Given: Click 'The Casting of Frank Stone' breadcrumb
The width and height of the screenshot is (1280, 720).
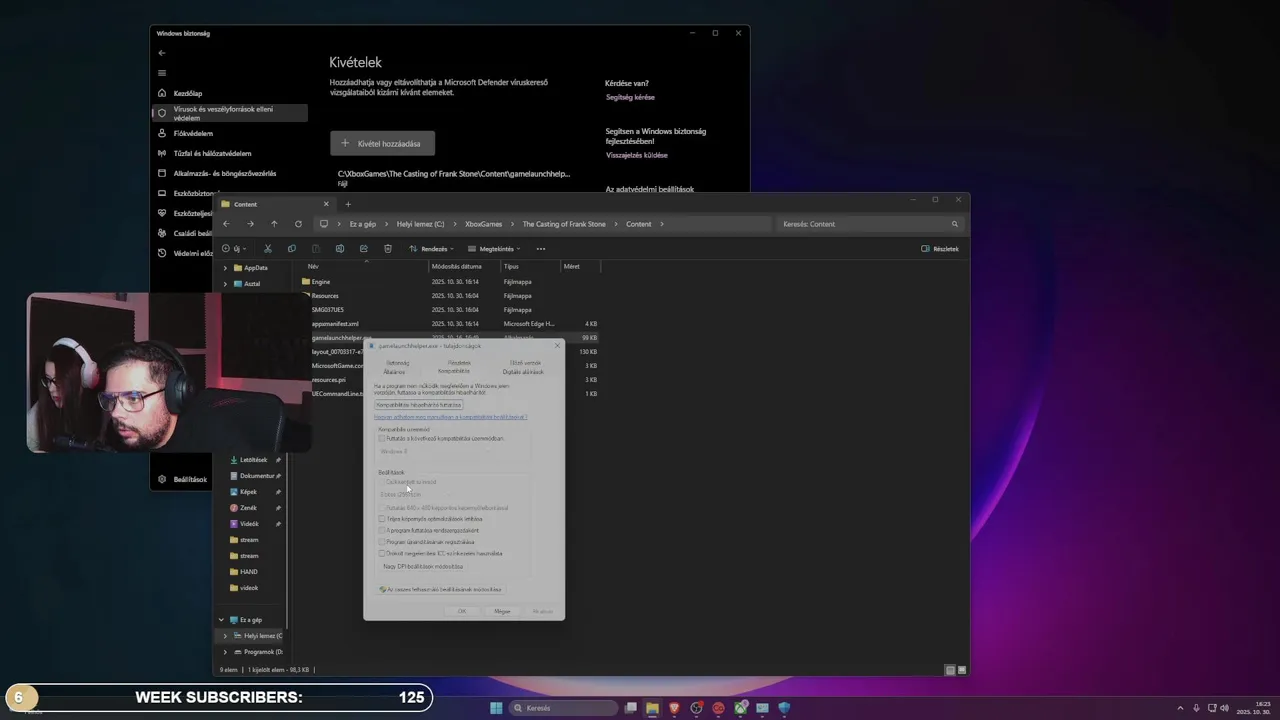Looking at the screenshot, I should tap(564, 224).
